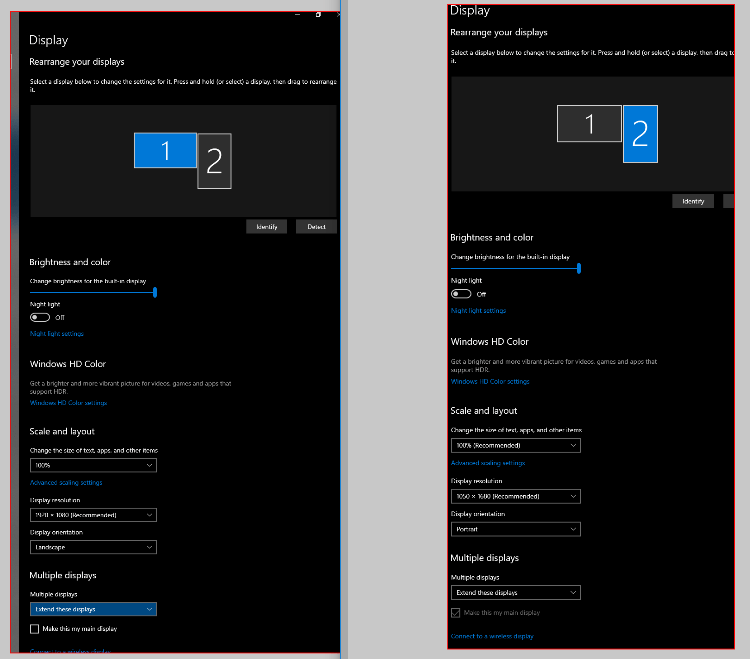This screenshot has width=750, height=659.
Task: Open Night light settings link in left window
Action: click(56, 334)
